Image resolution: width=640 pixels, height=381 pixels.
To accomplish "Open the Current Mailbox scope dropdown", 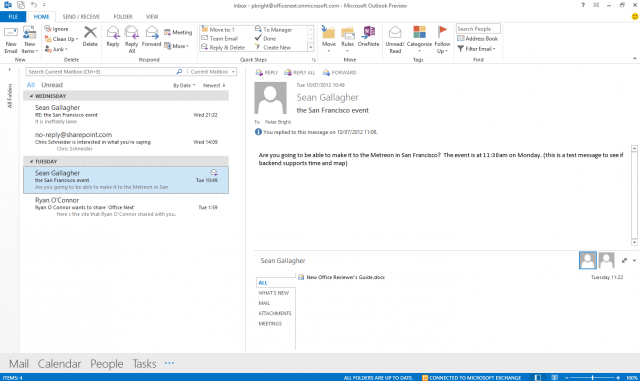I will 213,71.
